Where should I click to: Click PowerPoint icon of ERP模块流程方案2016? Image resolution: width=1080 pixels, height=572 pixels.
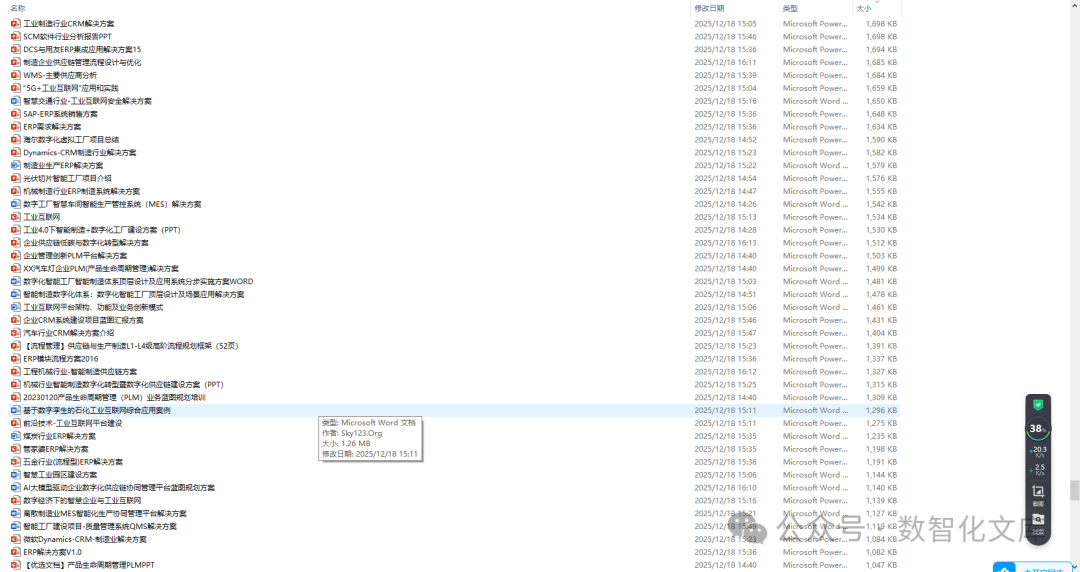(x=16, y=358)
